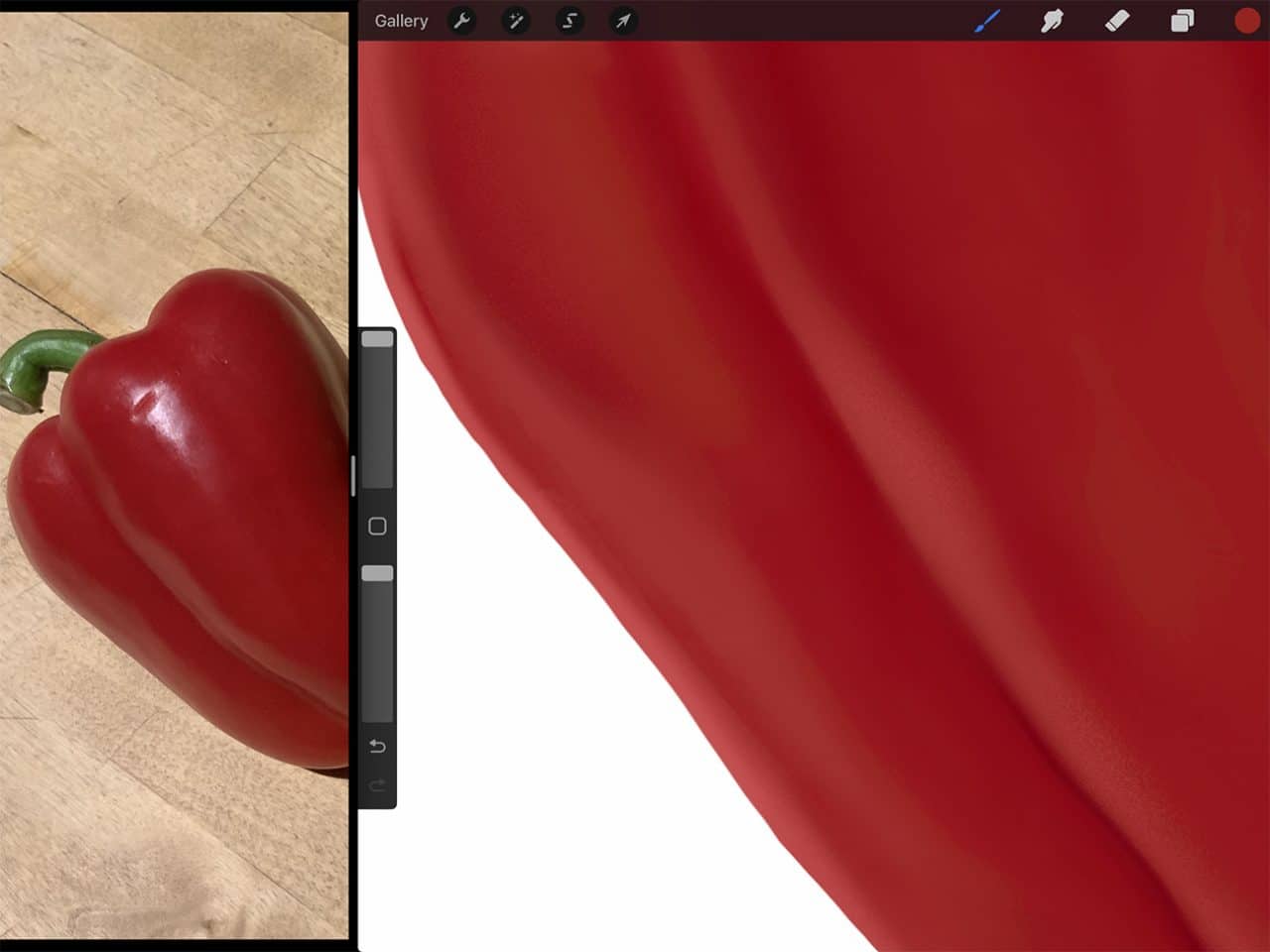Tap the undo arrow on the sidebar
This screenshot has width=1270, height=952.
click(x=377, y=746)
